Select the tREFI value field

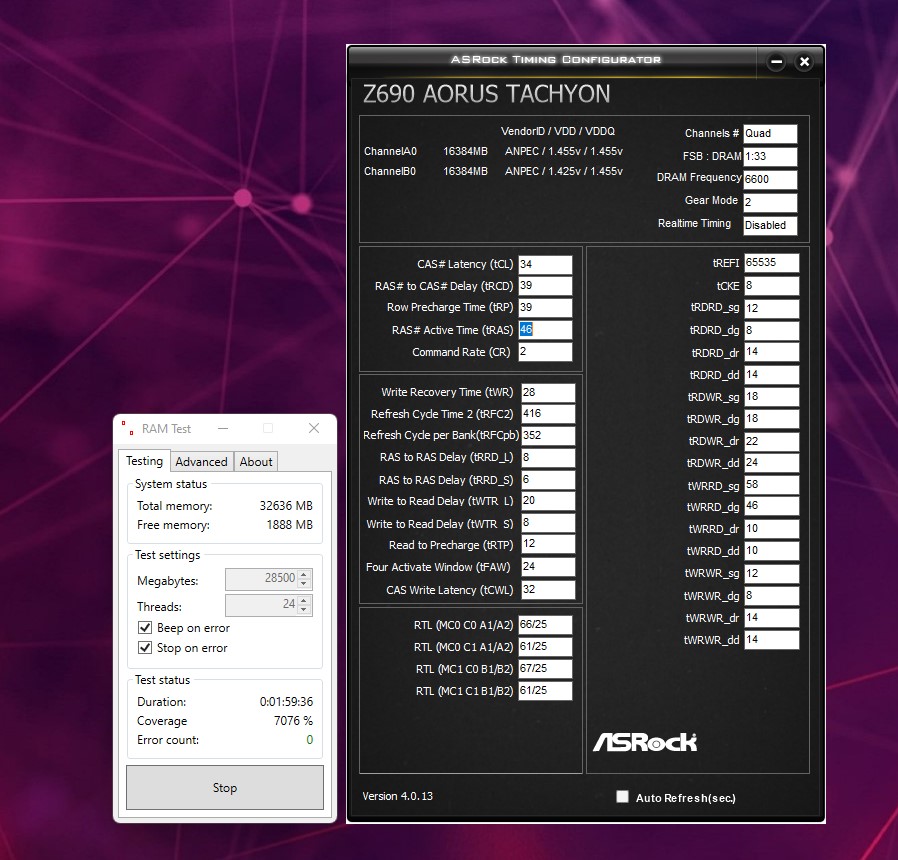coord(771,263)
